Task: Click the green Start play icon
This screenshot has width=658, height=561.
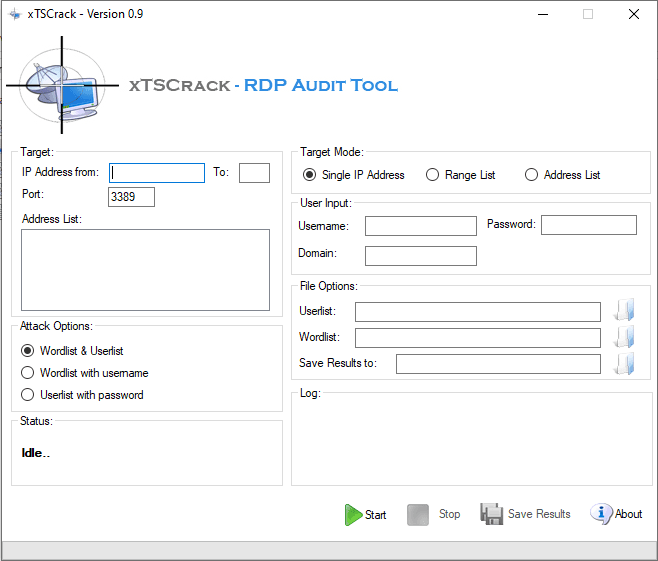Action: pos(353,514)
